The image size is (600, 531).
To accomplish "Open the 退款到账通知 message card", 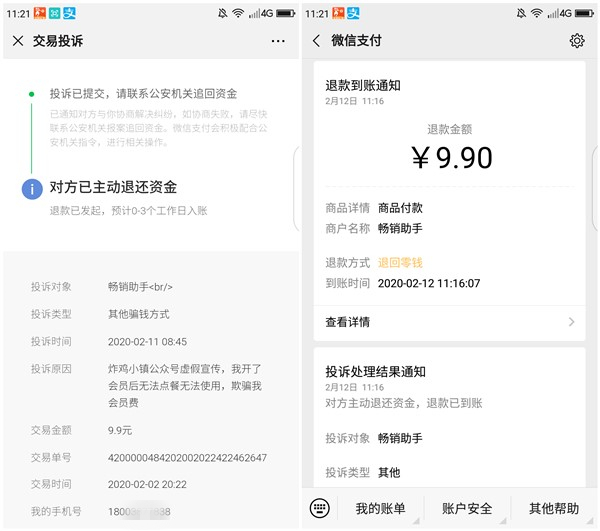I will point(449,200).
